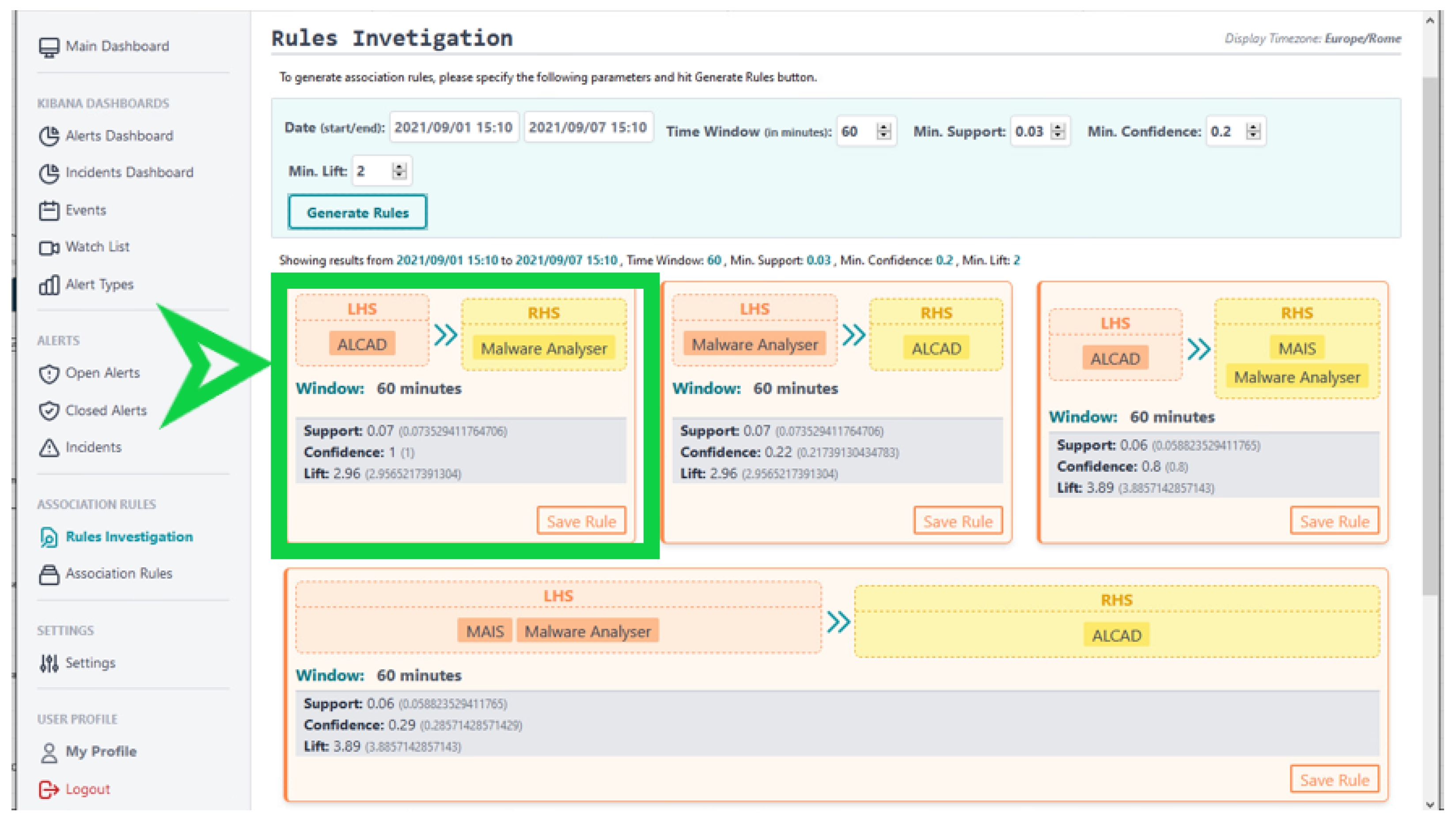Click the Settings sliders icon
This screenshot has height=824, width=1456.
coord(49,663)
